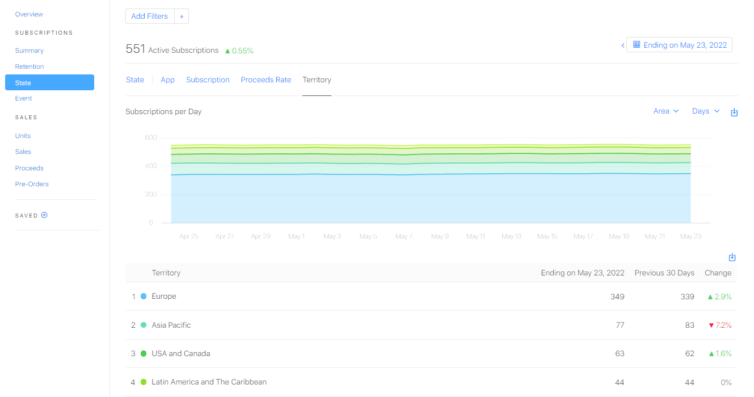This screenshot has width=754, height=397.
Task: Click the add icon next to SAVED
Action: click(44, 215)
